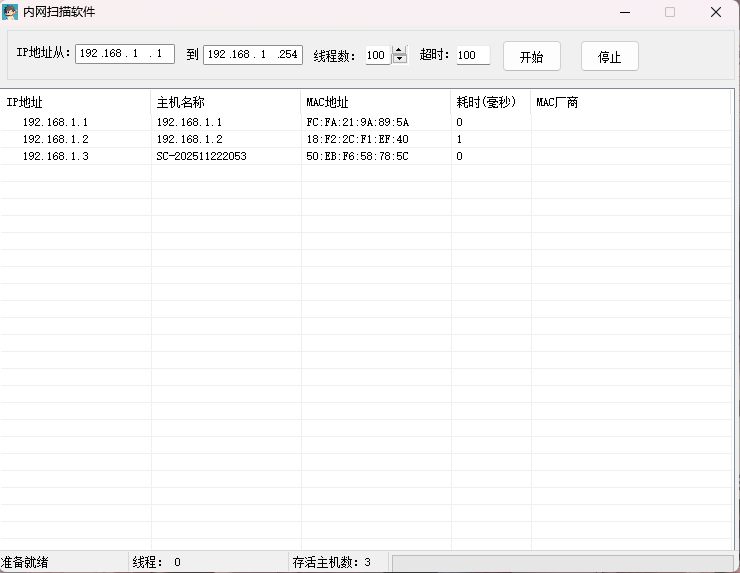Increase thread count with the up arrow
740x573 pixels.
point(400,50)
